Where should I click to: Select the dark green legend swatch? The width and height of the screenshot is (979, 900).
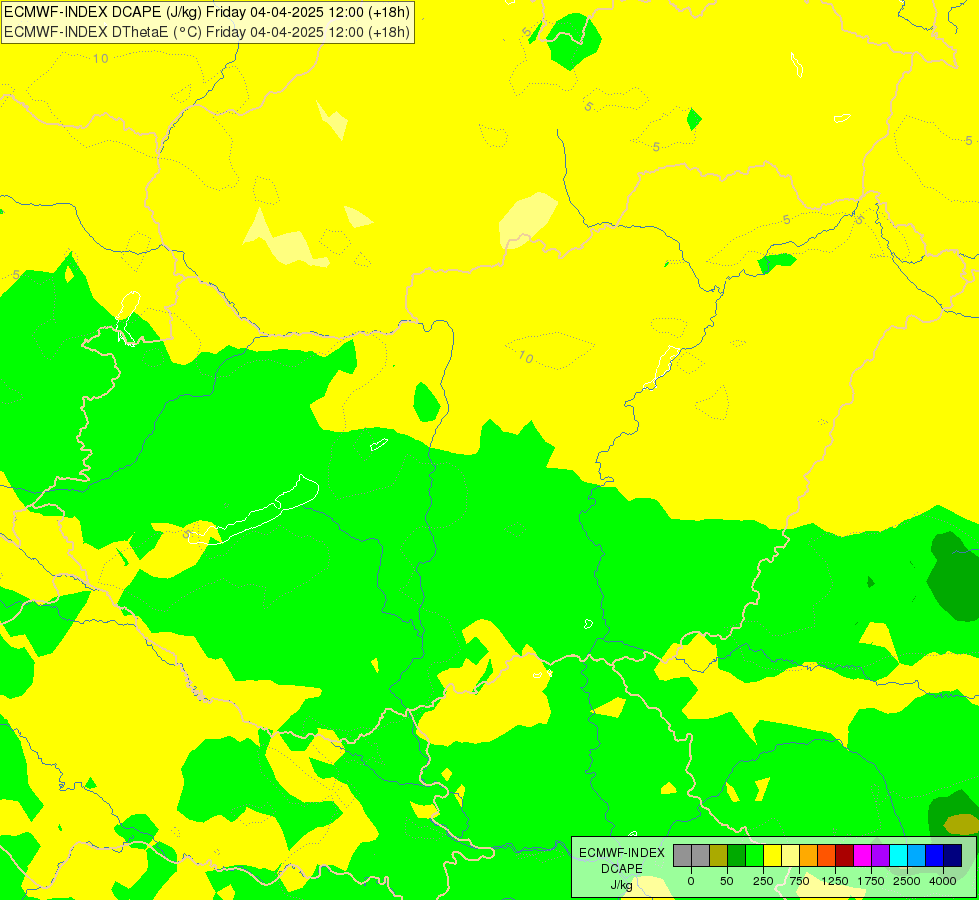pos(737,855)
